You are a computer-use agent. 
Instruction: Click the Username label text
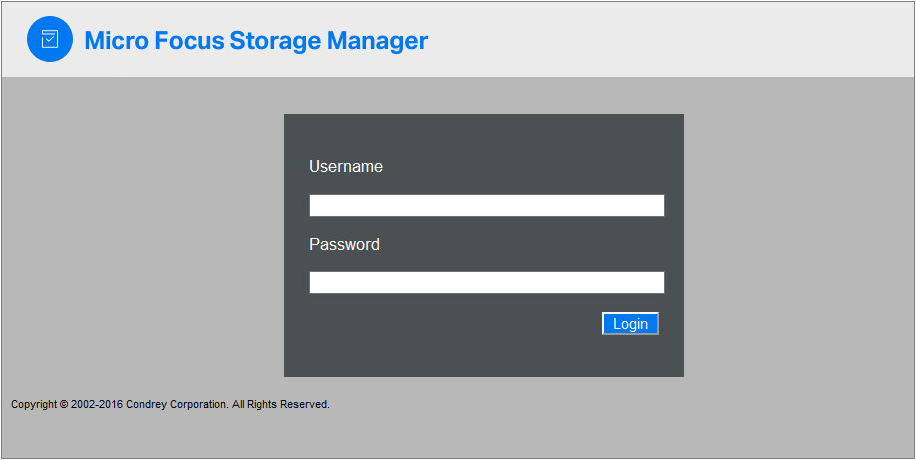(346, 167)
